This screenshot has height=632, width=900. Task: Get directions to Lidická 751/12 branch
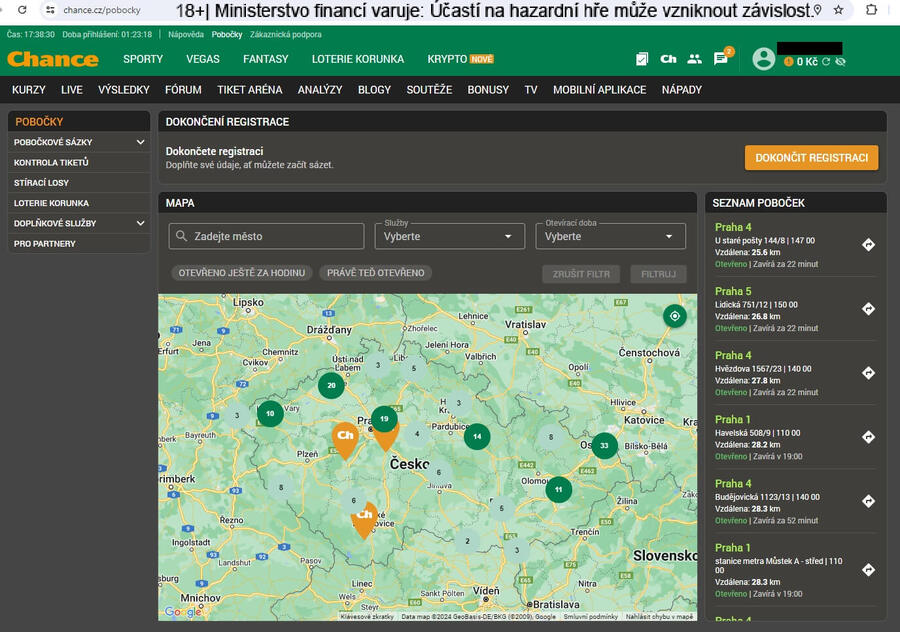click(x=868, y=309)
